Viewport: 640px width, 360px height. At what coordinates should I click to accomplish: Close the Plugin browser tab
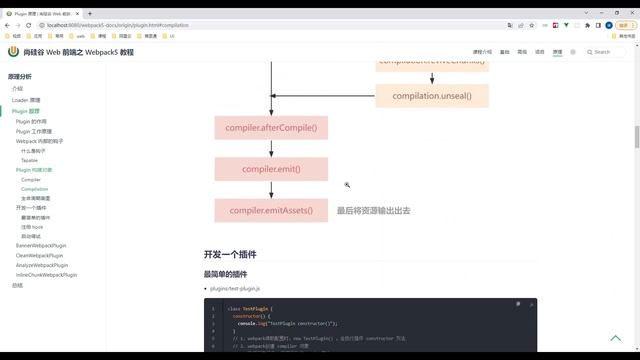pos(78,13)
